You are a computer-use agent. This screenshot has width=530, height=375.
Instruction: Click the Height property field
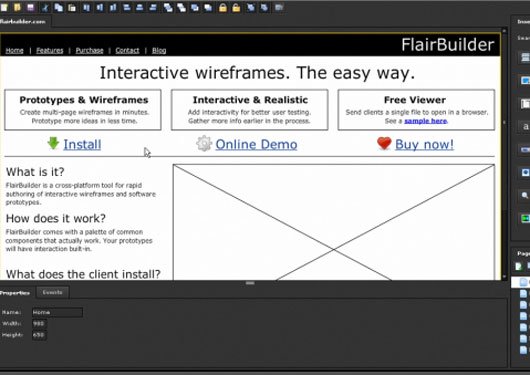(39, 335)
